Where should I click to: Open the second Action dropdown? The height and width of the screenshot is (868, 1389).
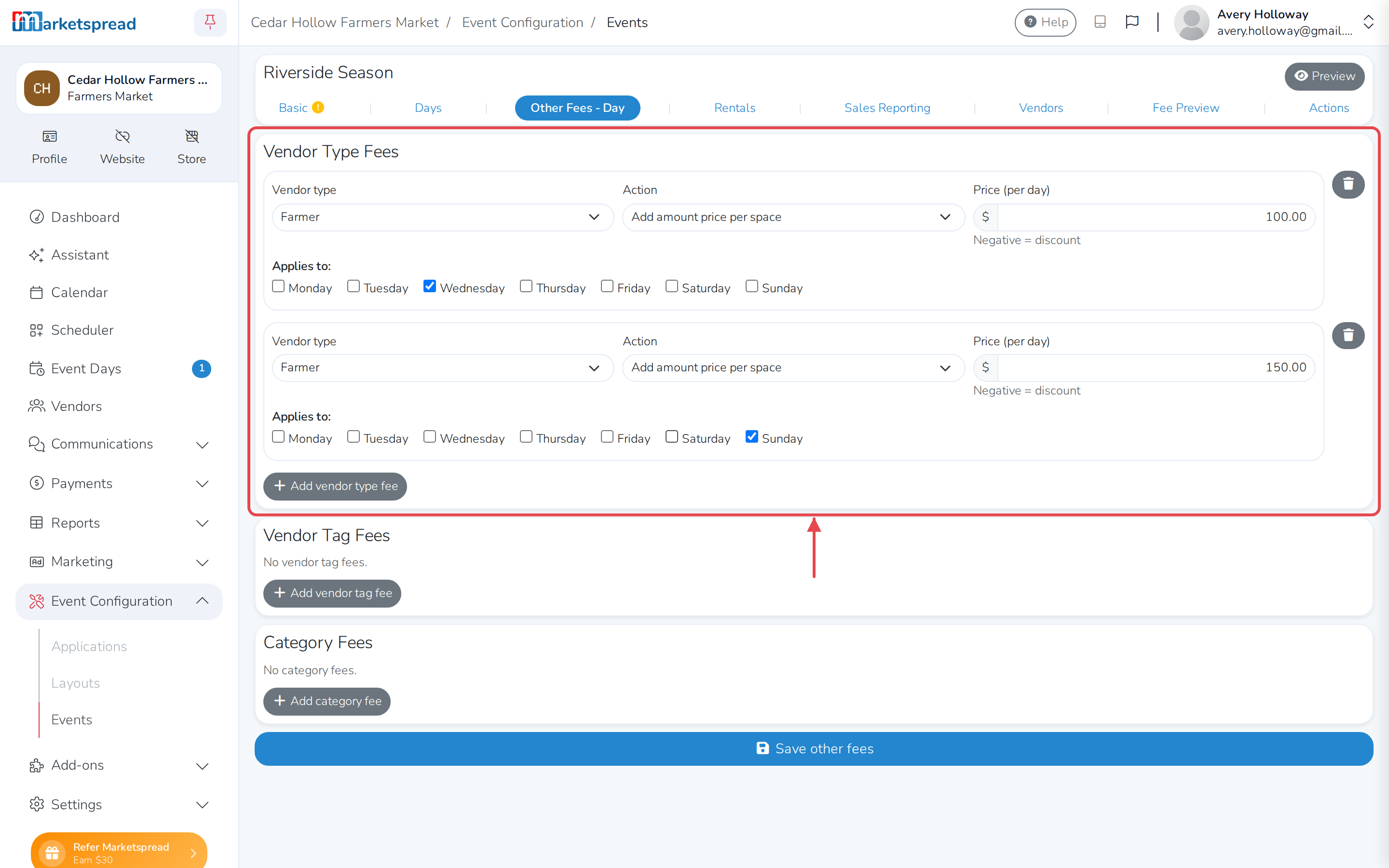[793, 367]
